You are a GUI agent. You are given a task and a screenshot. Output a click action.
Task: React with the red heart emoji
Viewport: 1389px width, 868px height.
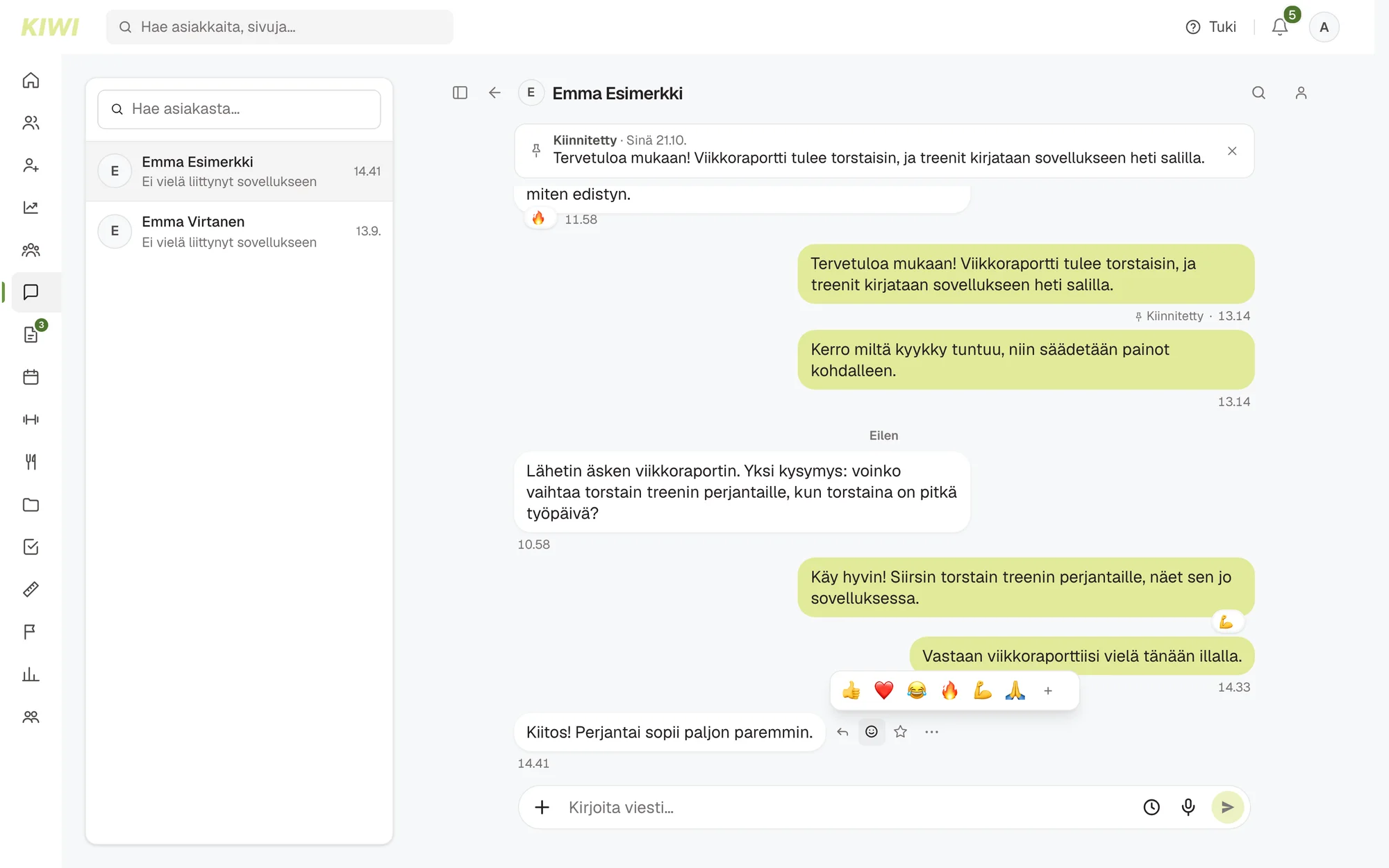point(883,691)
